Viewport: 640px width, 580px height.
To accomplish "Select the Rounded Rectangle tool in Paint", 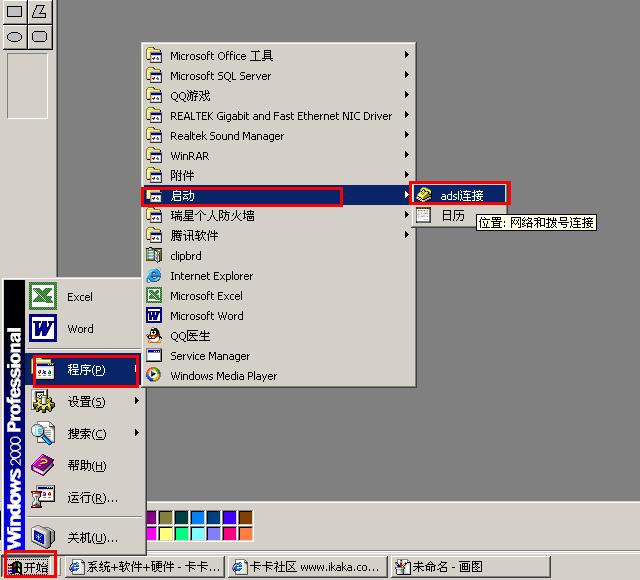I will (39, 37).
